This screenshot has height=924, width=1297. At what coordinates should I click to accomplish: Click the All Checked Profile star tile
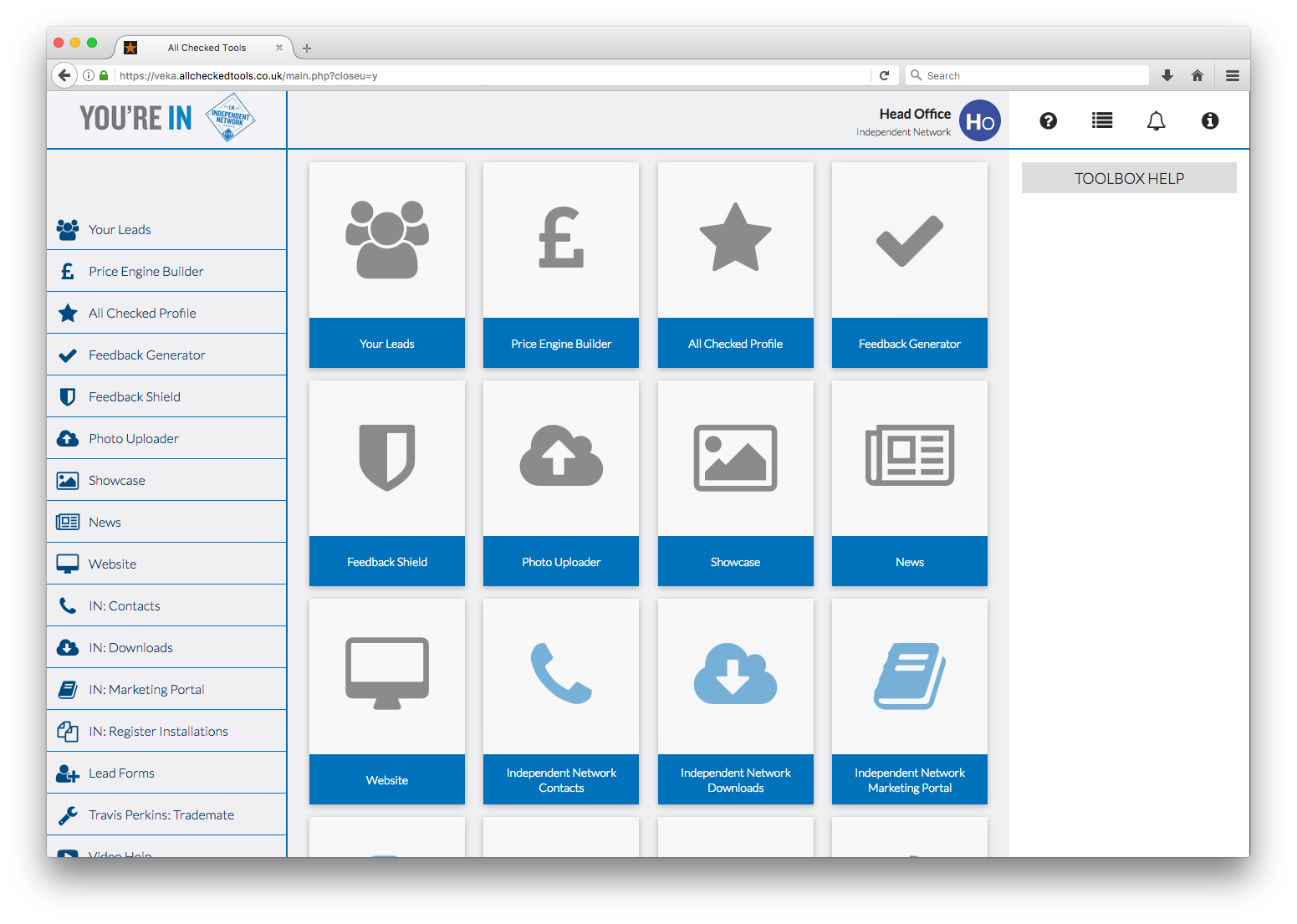click(x=735, y=239)
